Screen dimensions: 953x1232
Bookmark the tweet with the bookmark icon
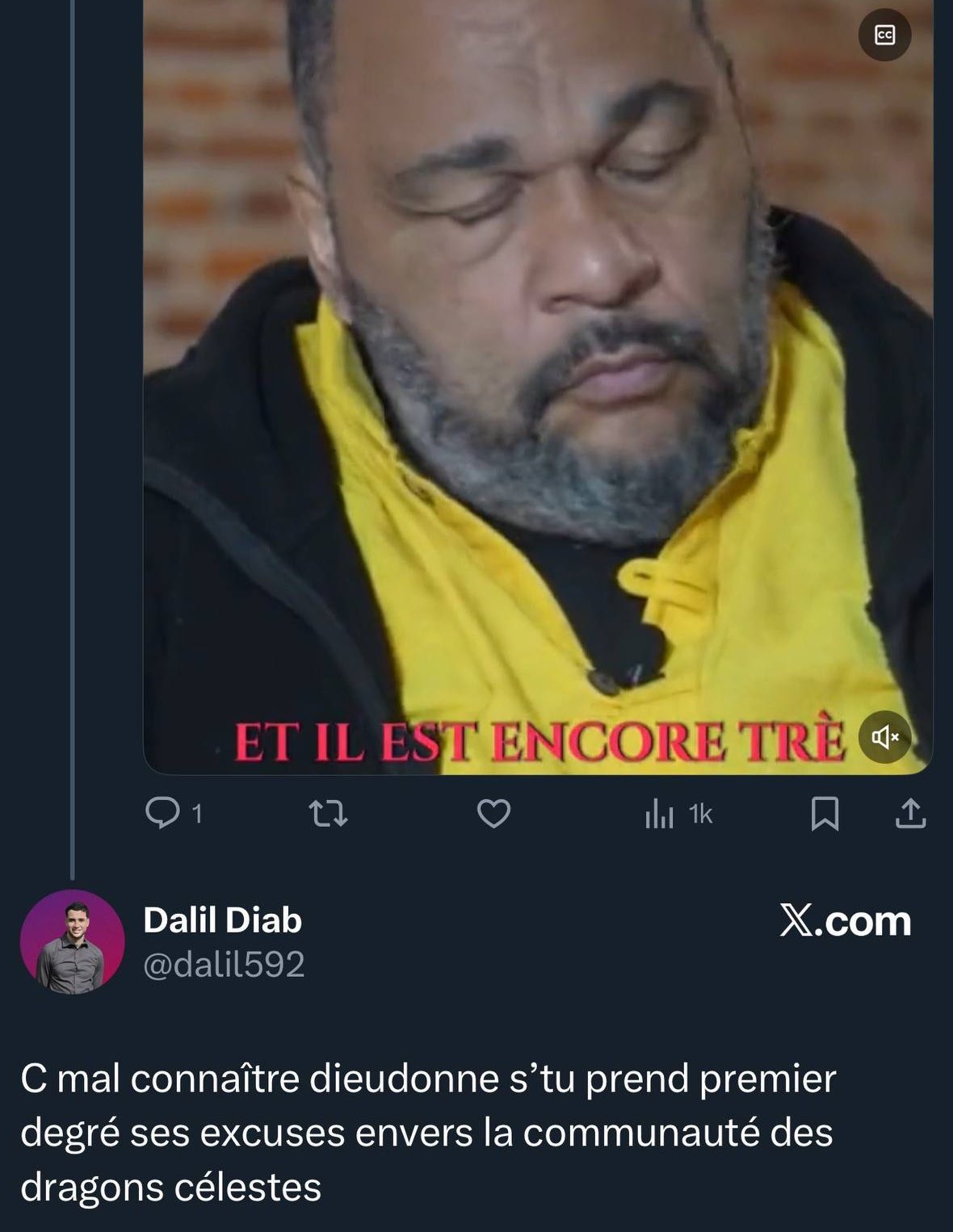(x=824, y=814)
